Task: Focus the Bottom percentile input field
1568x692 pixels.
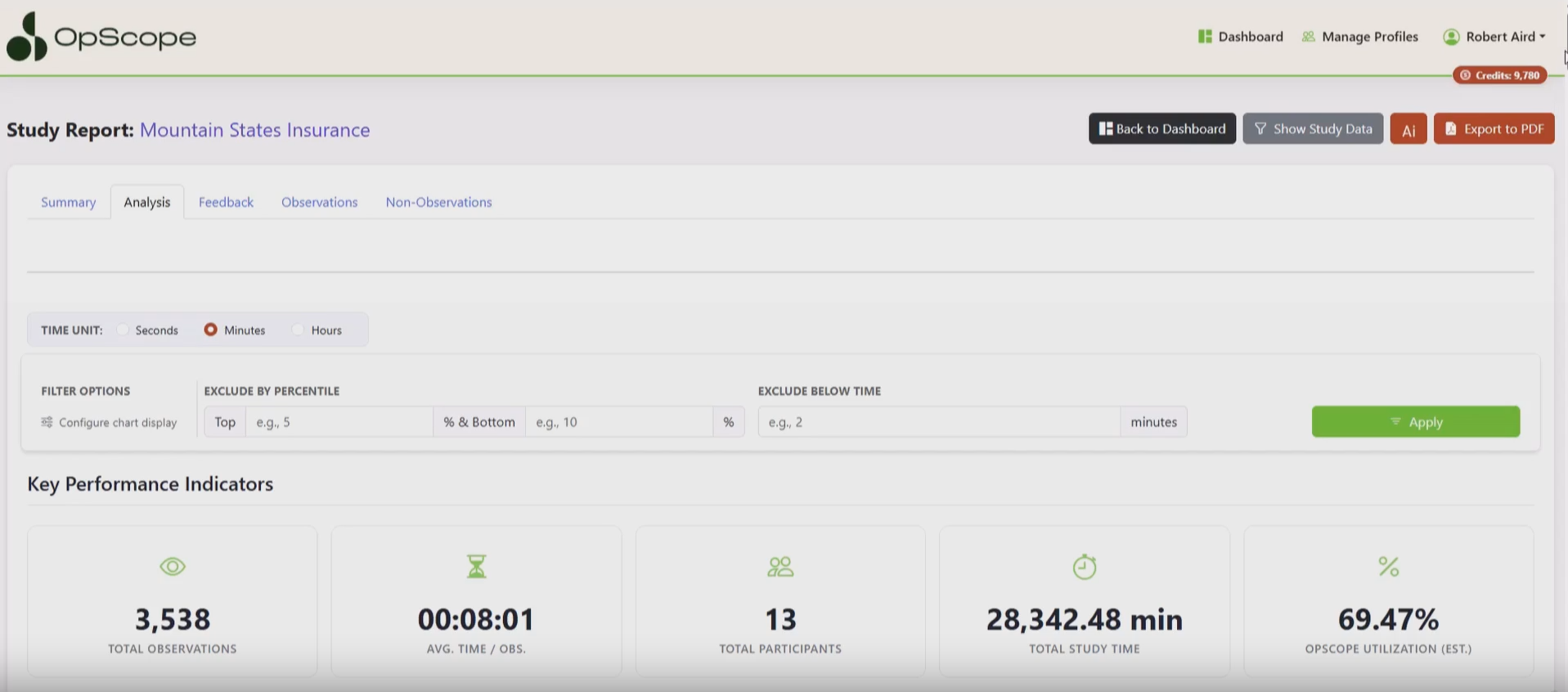Action: click(x=618, y=422)
